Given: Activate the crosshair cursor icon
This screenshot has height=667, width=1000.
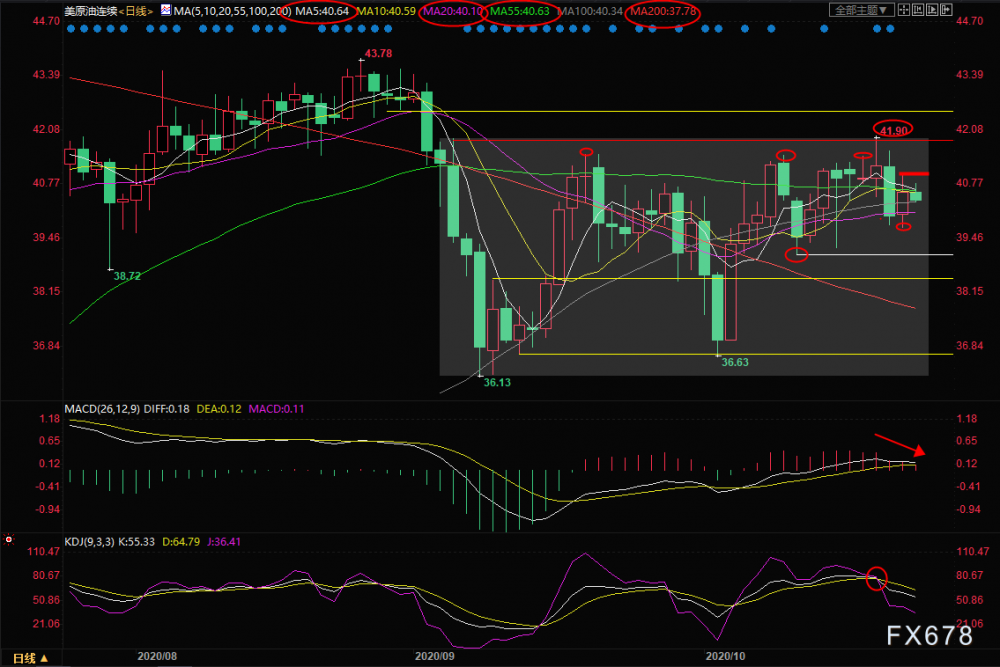Looking at the screenshot, I should pyautogui.click(x=904, y=10).
